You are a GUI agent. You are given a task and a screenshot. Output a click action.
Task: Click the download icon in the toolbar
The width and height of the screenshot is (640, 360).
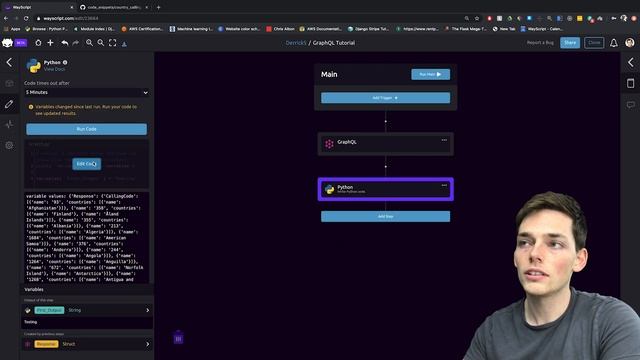[124, 43]
